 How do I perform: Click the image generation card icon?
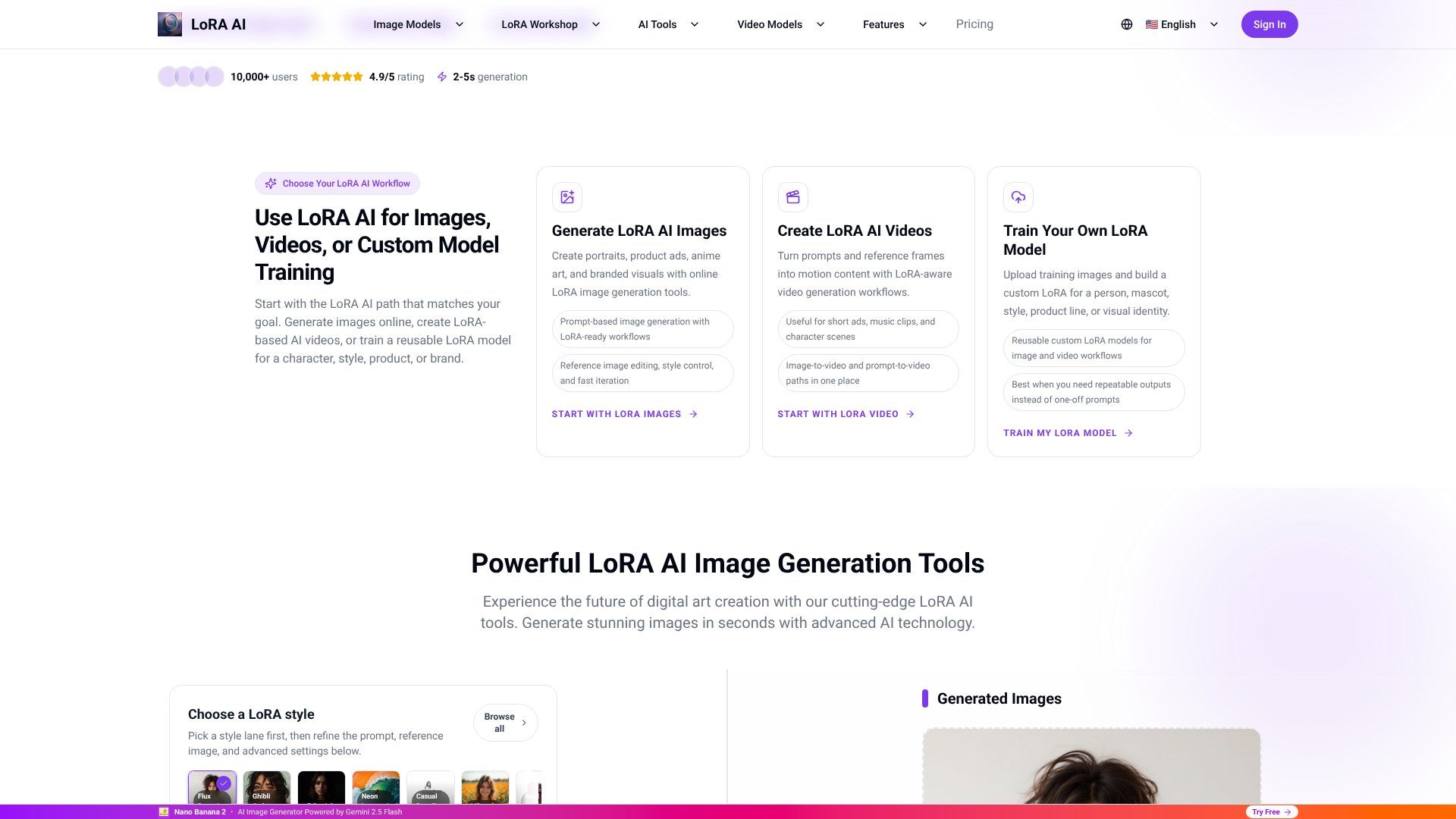click(x=567, y=197)
